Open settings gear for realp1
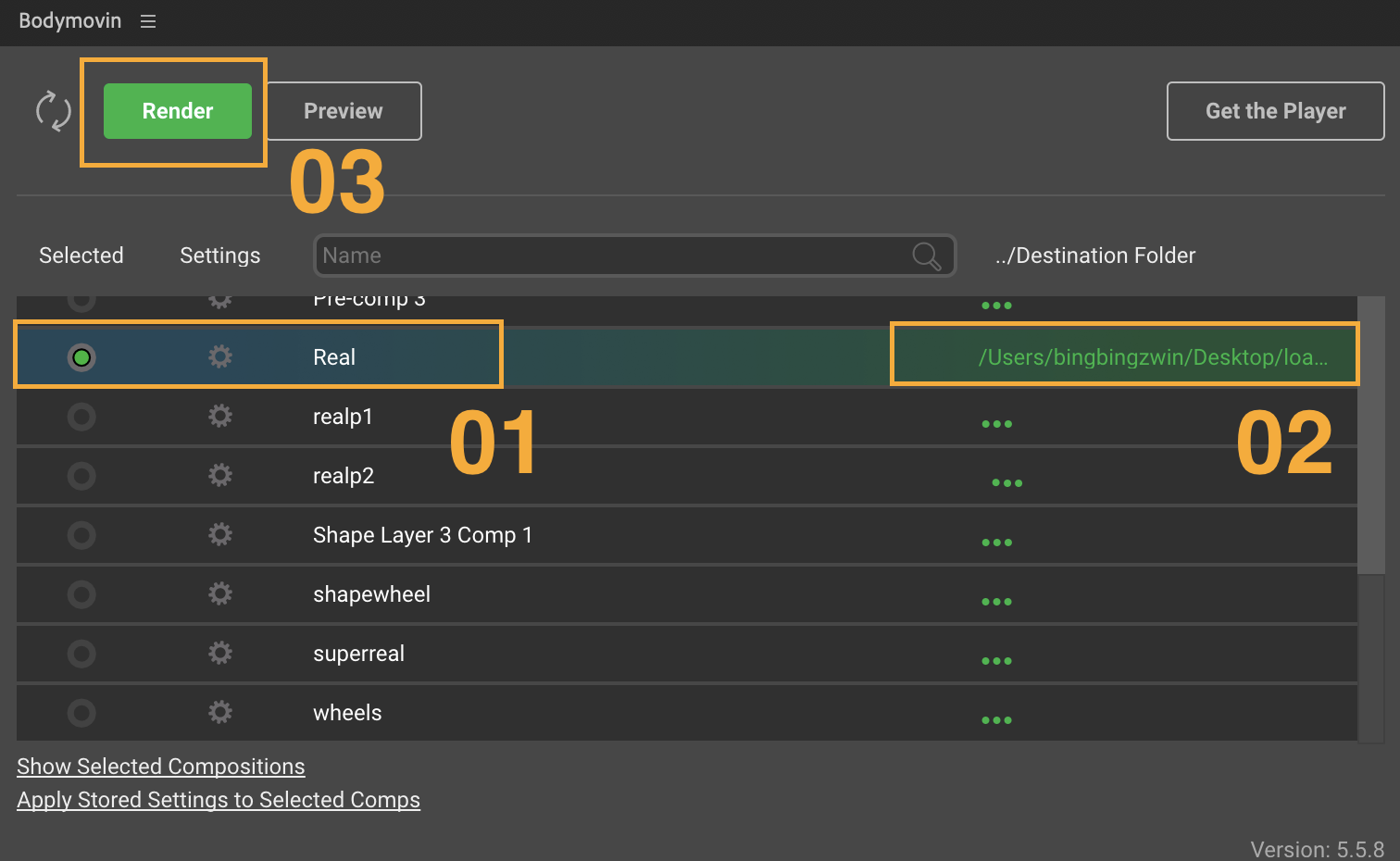1400x861 pixels. coord(219,416)
